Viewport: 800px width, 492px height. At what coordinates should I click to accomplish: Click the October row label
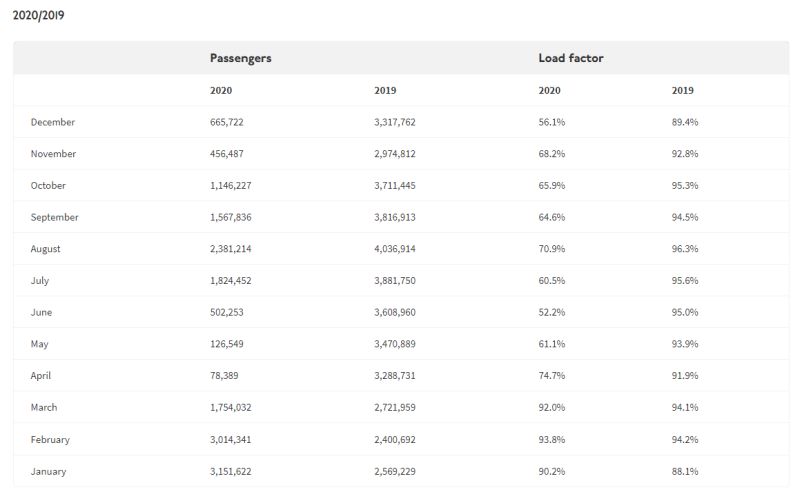(48, 185)
